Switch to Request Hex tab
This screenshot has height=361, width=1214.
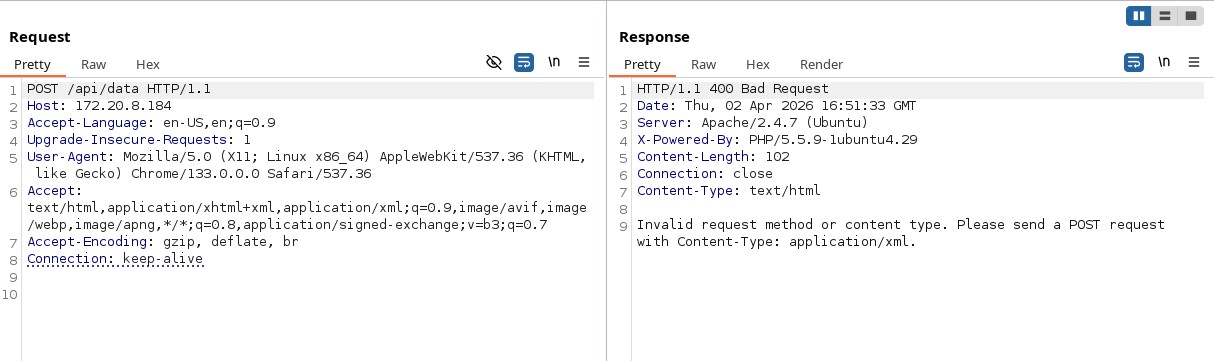148,64
